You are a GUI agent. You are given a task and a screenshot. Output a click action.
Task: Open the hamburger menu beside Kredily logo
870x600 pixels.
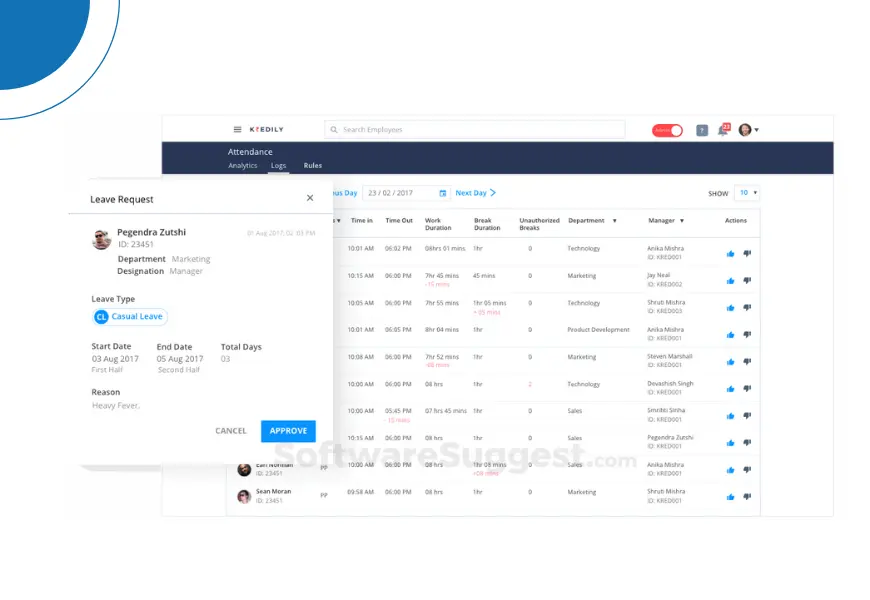(237, 129)
